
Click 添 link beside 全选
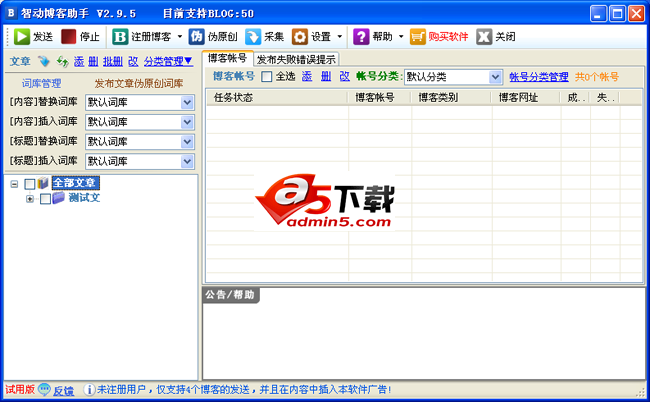tap(307, 76)
